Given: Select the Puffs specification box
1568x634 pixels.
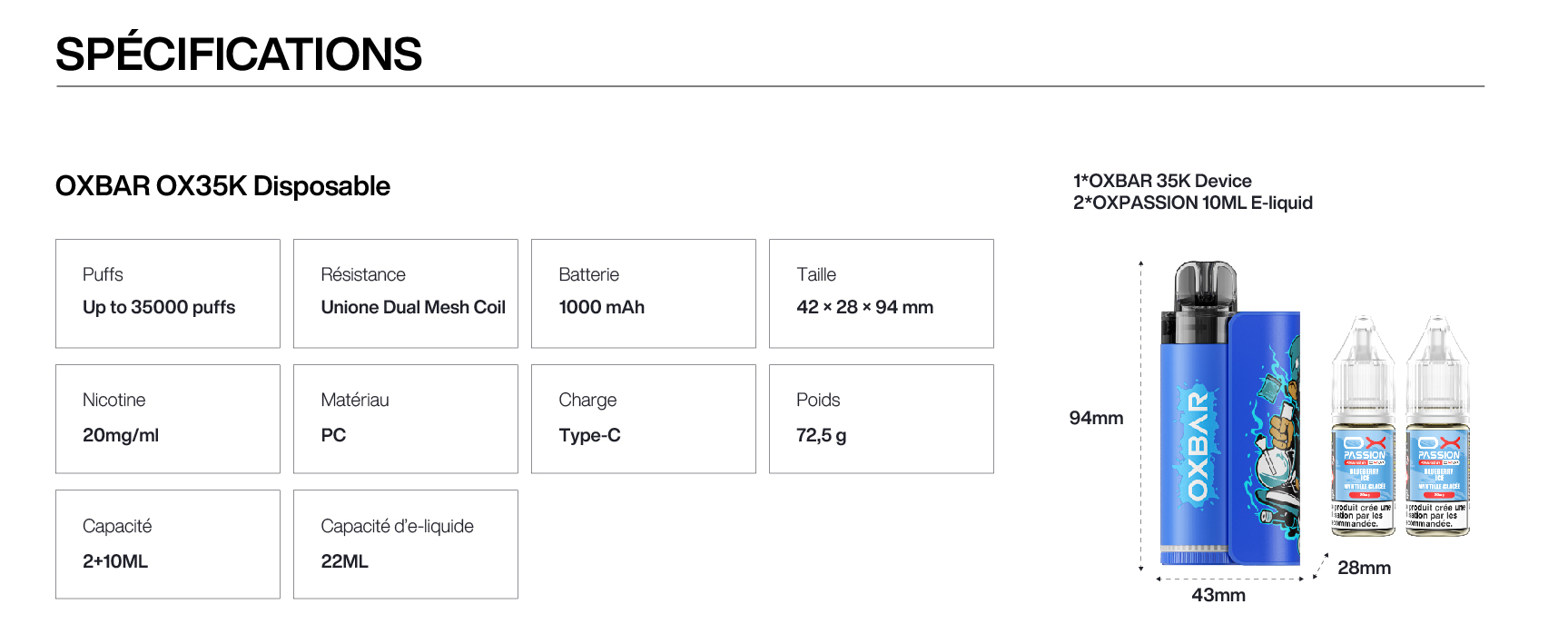Looking at the screenshot, I should 168,293.
